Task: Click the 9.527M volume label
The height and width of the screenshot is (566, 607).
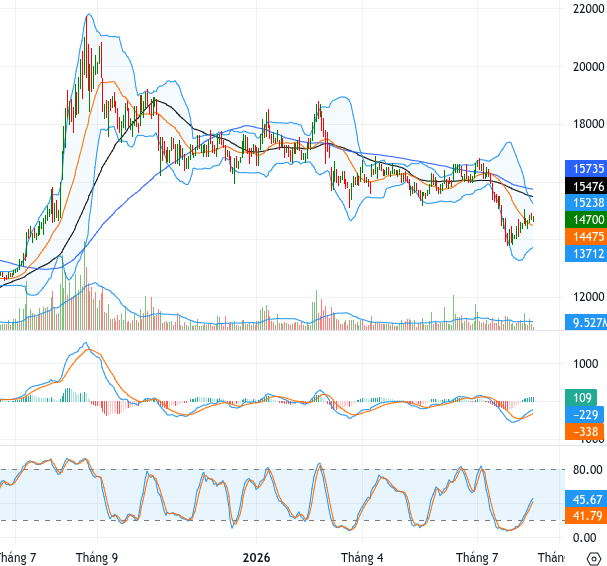Action: pyautogui.click(x=586, y=322)
